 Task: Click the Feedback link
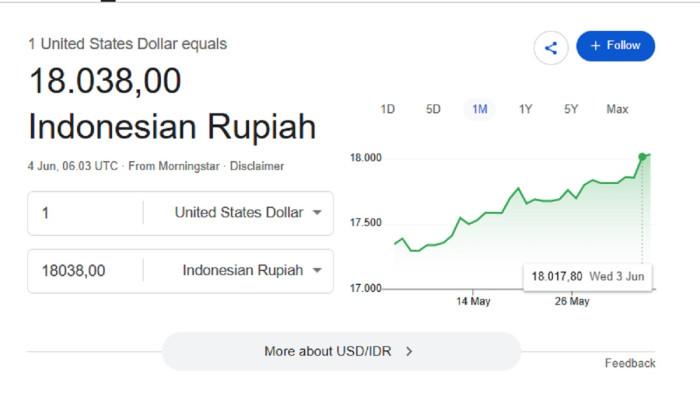point(630,363)
